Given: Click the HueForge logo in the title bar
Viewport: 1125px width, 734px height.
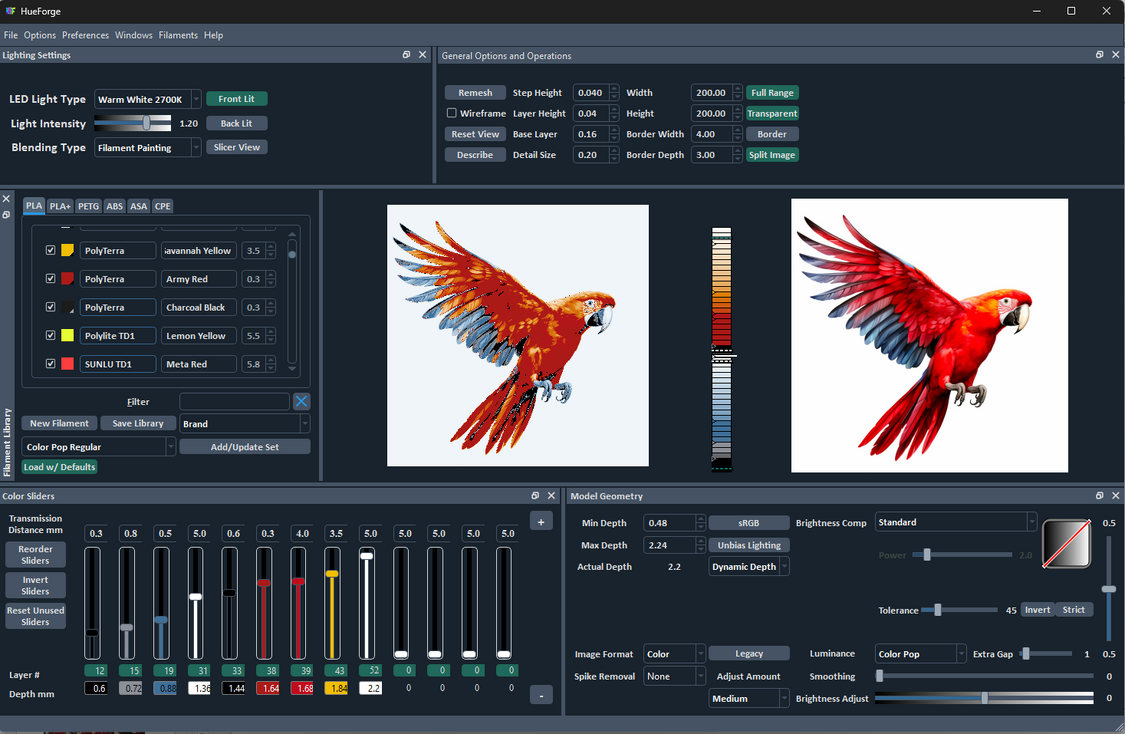Looking at the screenshot, I should tap(10, 11).
